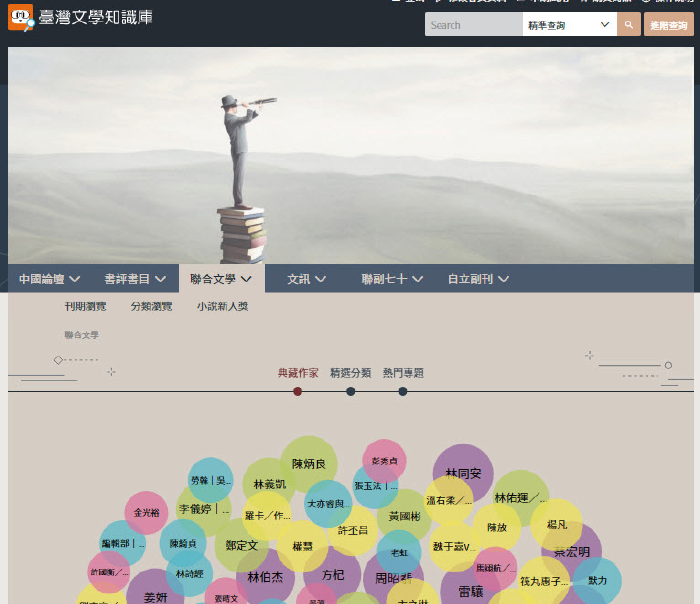The image size is (700, 604).
Task: Click the 進階查詢 advanced search button
Action: pos(669,25)
